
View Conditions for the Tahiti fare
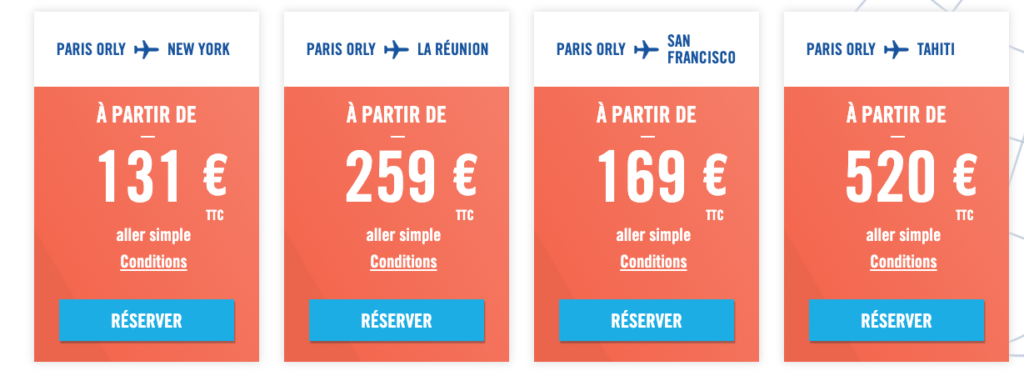[903, 262]
